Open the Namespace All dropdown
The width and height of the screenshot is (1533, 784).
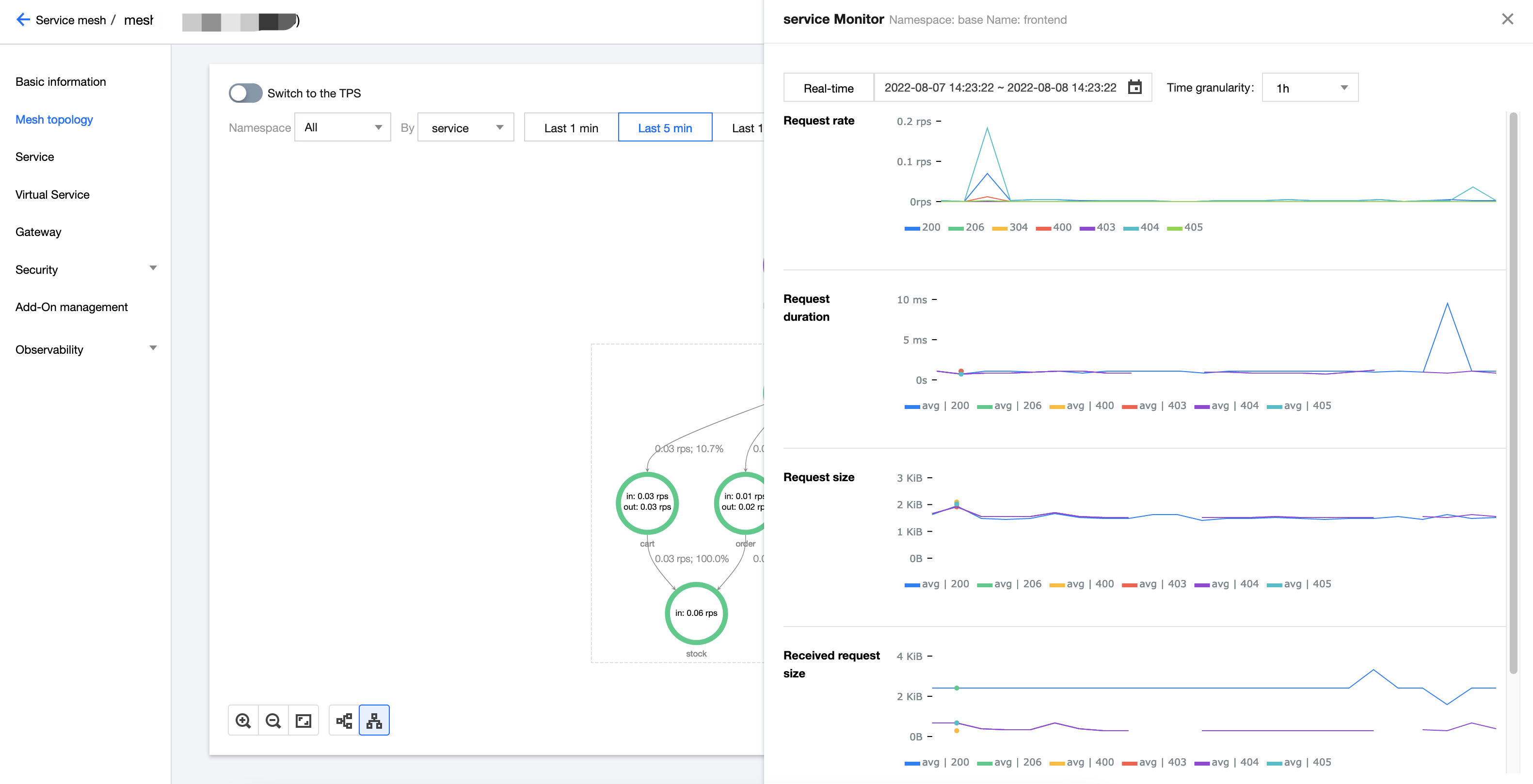(x=343, y=127)
